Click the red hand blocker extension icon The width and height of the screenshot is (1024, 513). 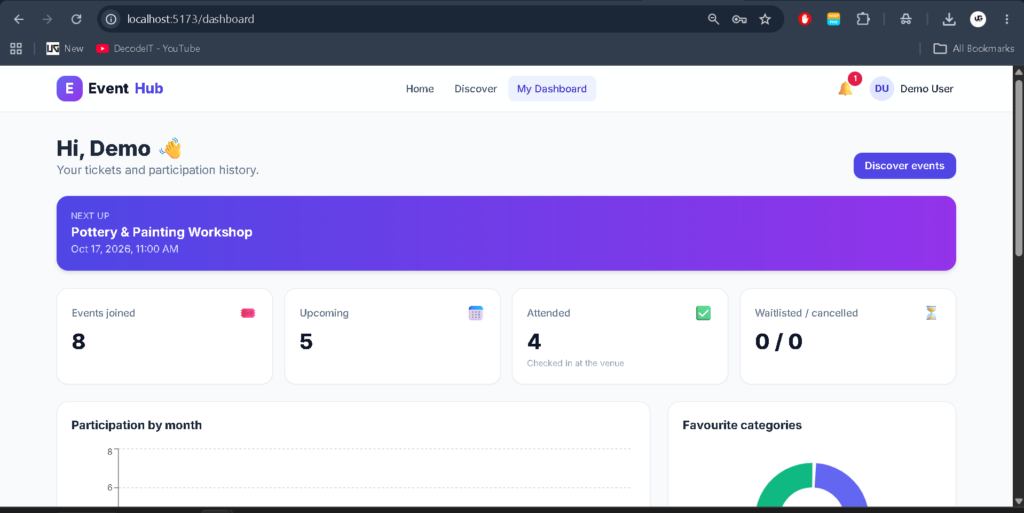[x=805, y=19]
